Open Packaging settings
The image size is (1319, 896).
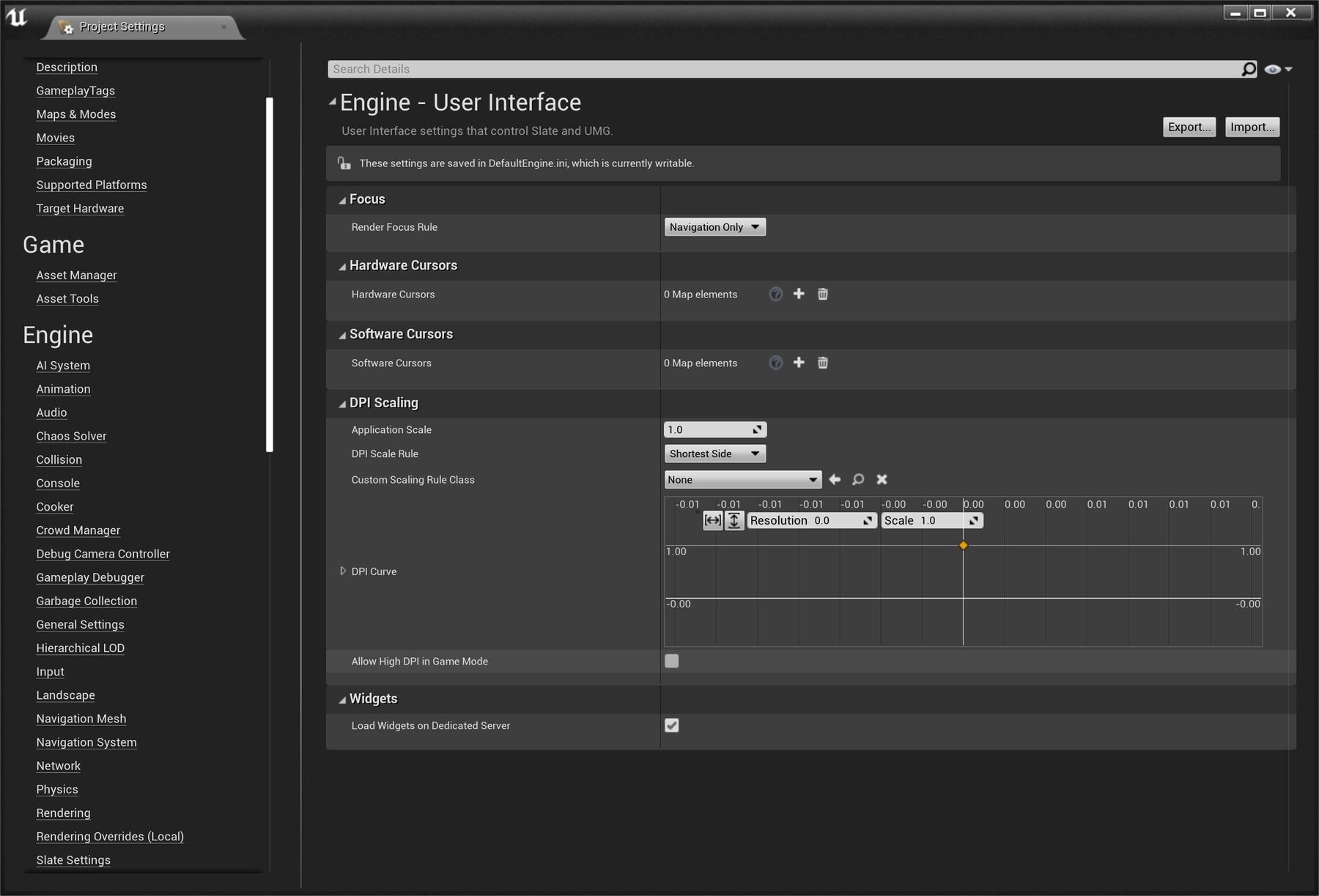click(64, 161)
